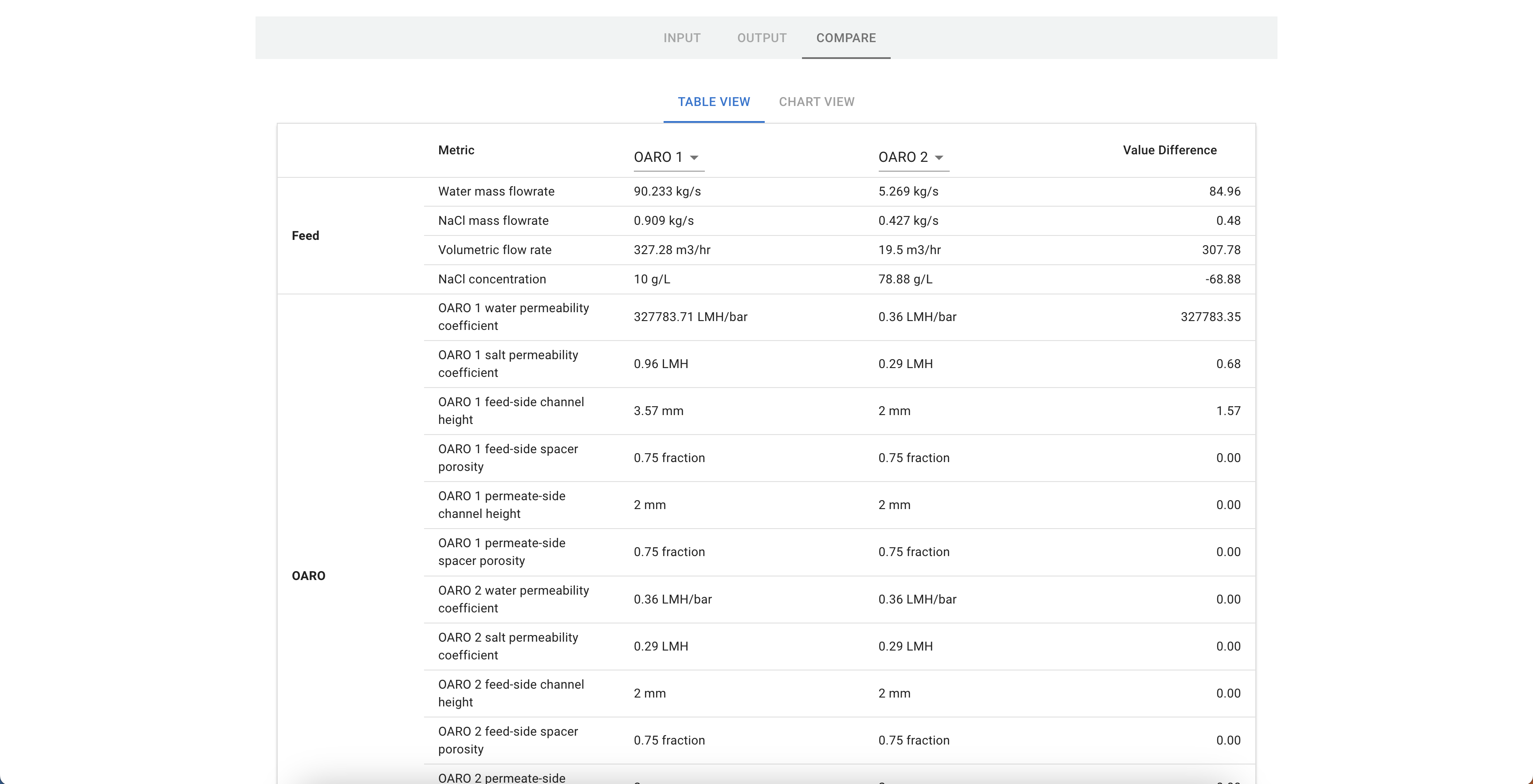Click OARO 2 feed-side channel height metric

click(x=511, y=694)
